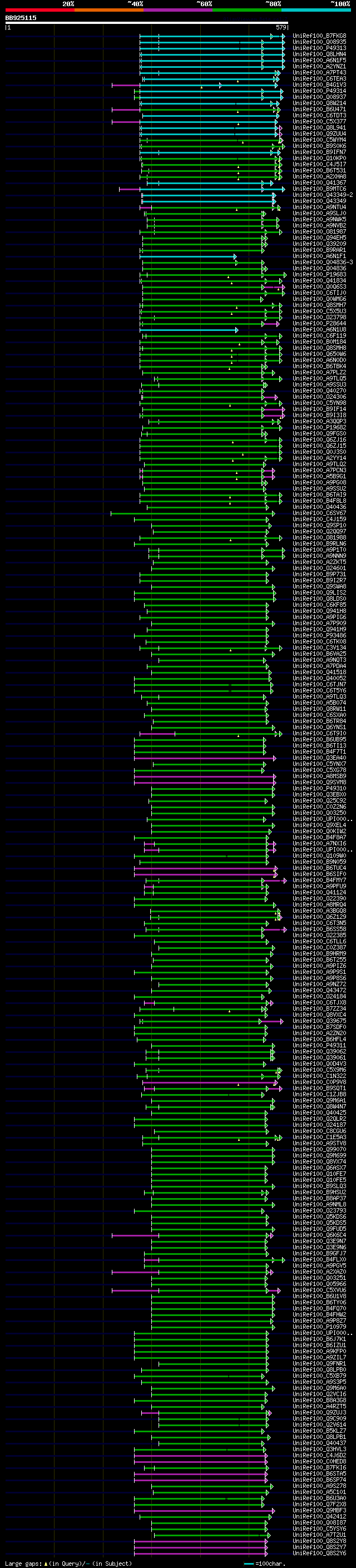Select the UniRef100_P49314 label
The image size is (356, 1568).
click(x=319, y=91)
